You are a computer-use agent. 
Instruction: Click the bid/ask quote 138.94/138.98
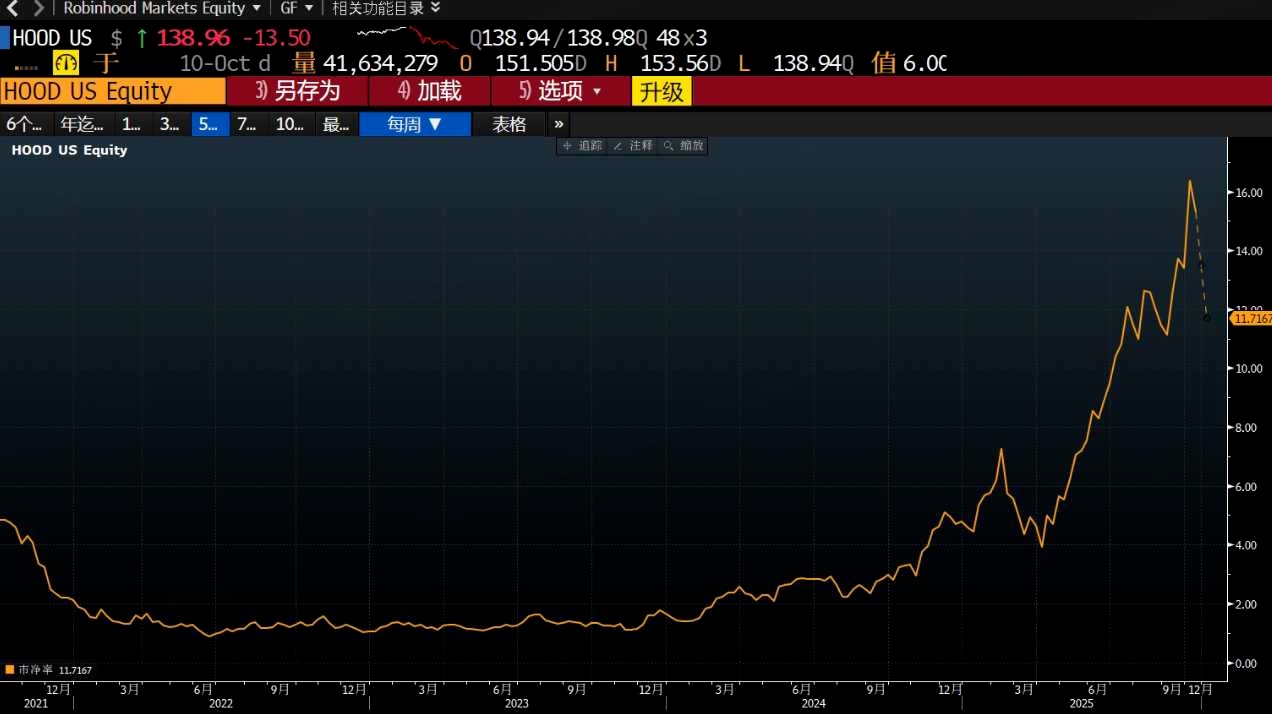(x=558, y=38)
